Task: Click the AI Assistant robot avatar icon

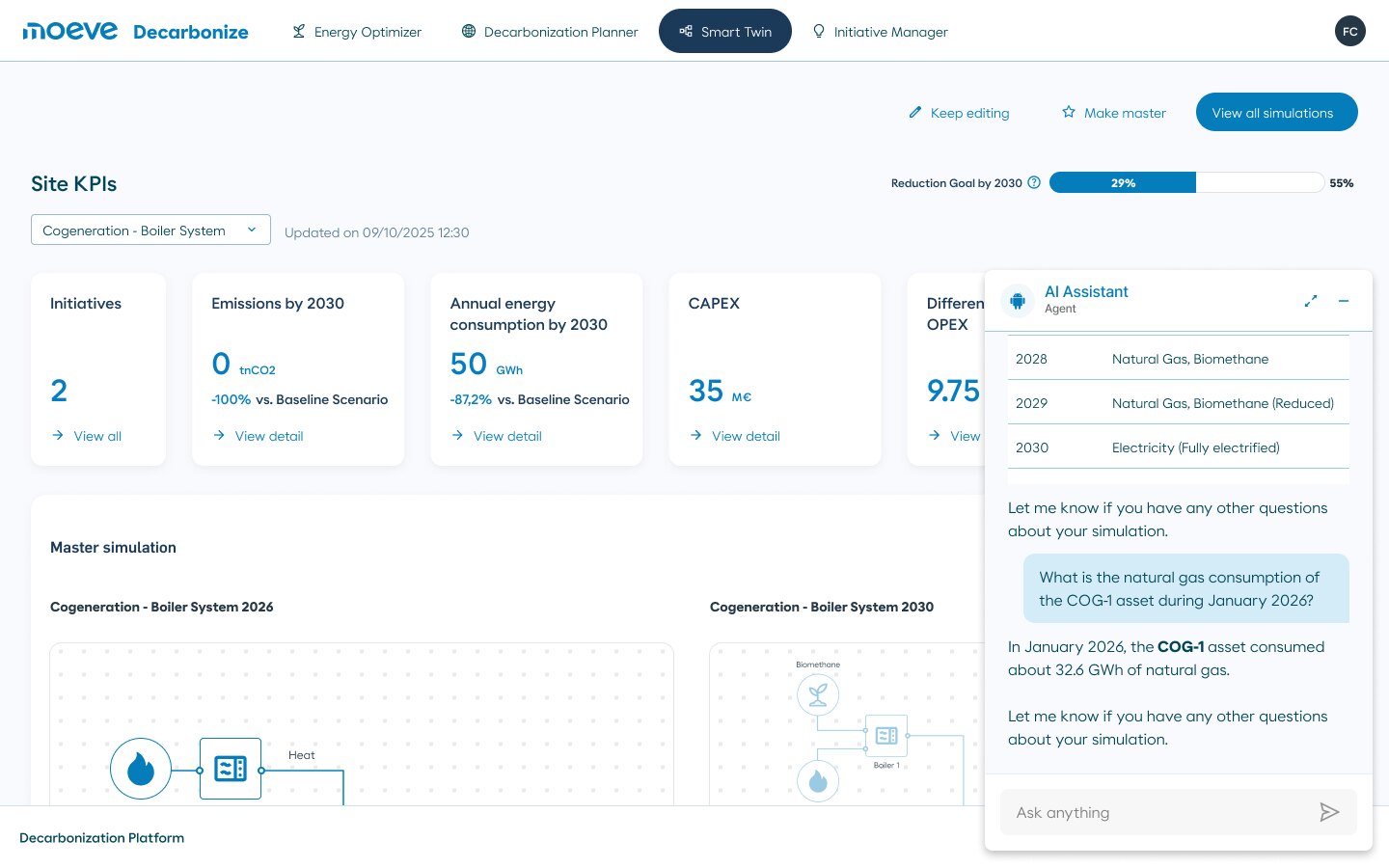Action: (1018, 300)
